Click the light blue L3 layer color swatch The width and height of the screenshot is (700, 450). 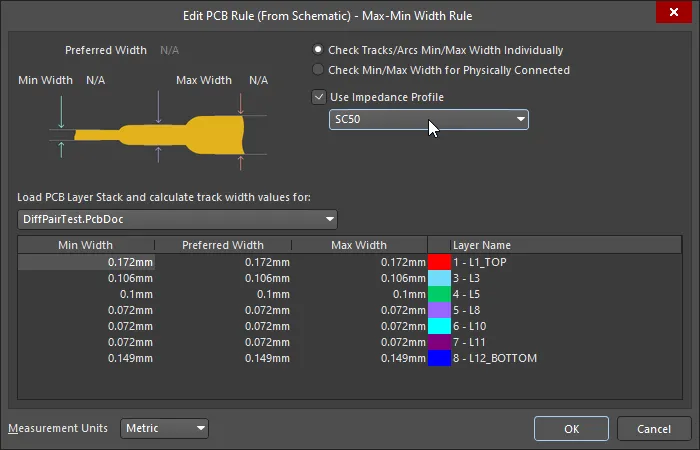coord(439,277)
